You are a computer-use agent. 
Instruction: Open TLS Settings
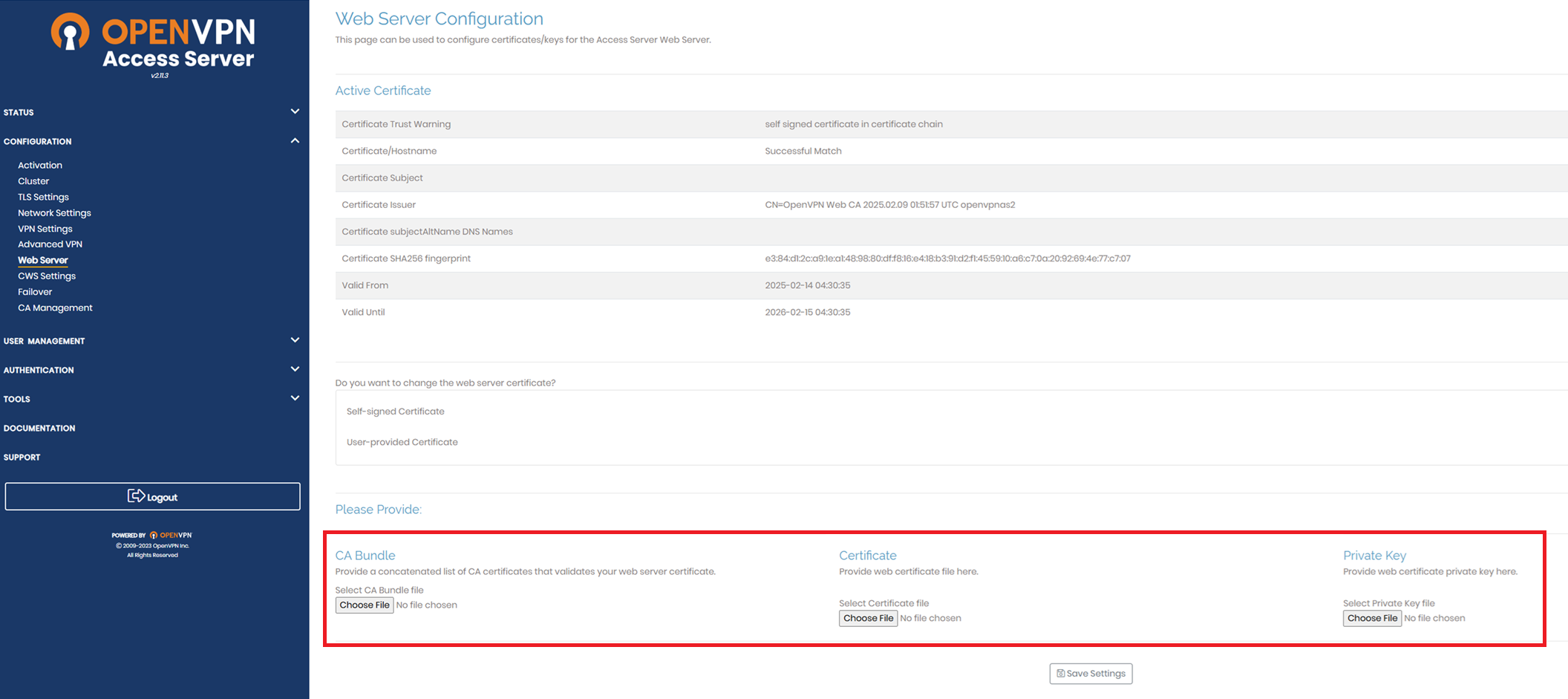[x=43, y=197]
